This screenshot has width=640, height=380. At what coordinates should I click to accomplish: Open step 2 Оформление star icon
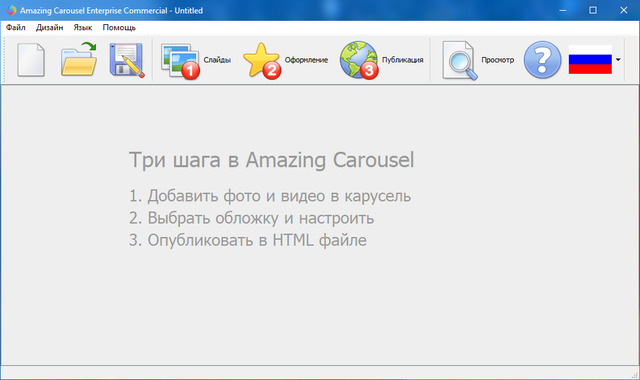coord(262,60)
